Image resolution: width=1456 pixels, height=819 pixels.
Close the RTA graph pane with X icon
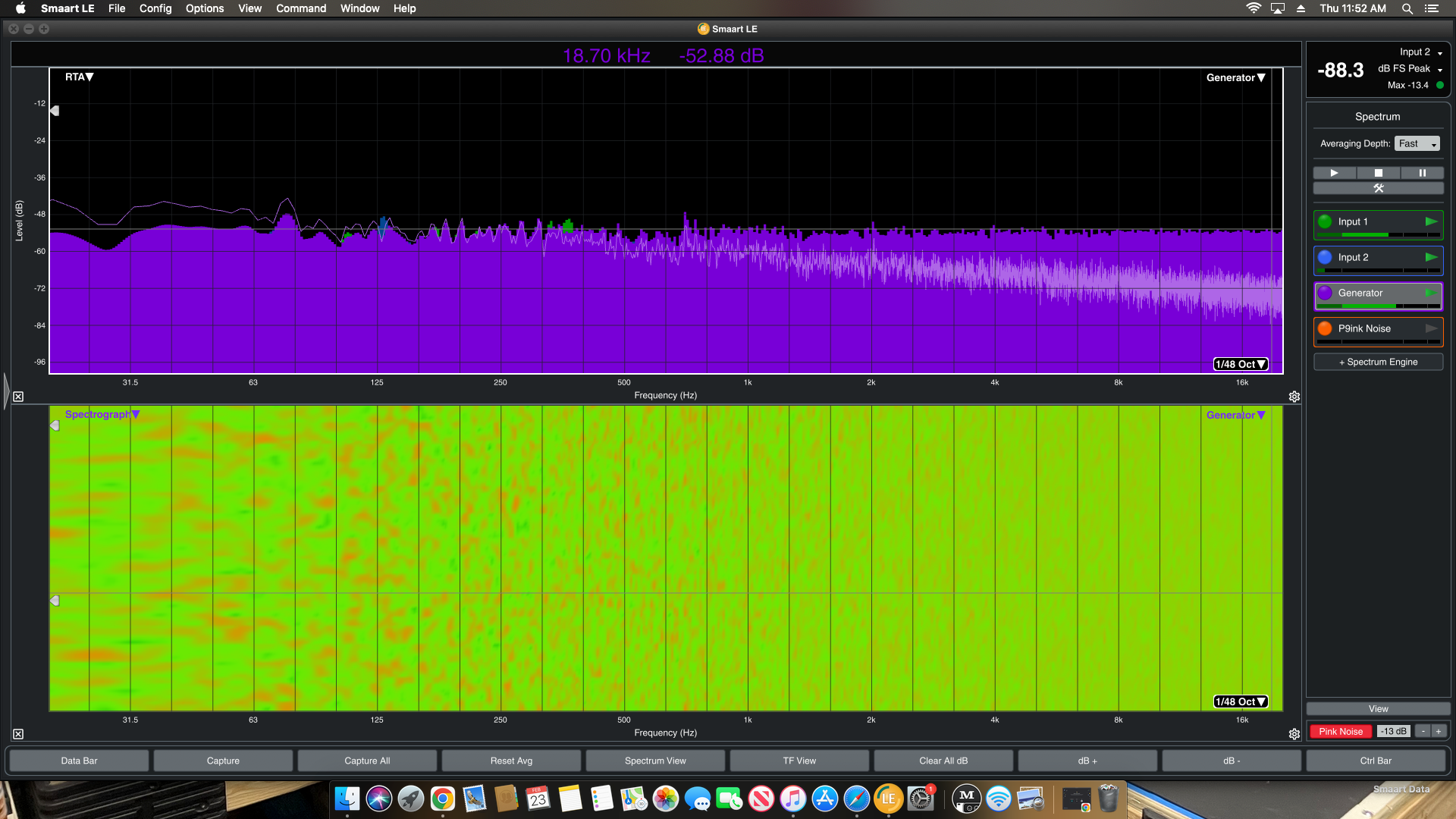coord(18,397)
